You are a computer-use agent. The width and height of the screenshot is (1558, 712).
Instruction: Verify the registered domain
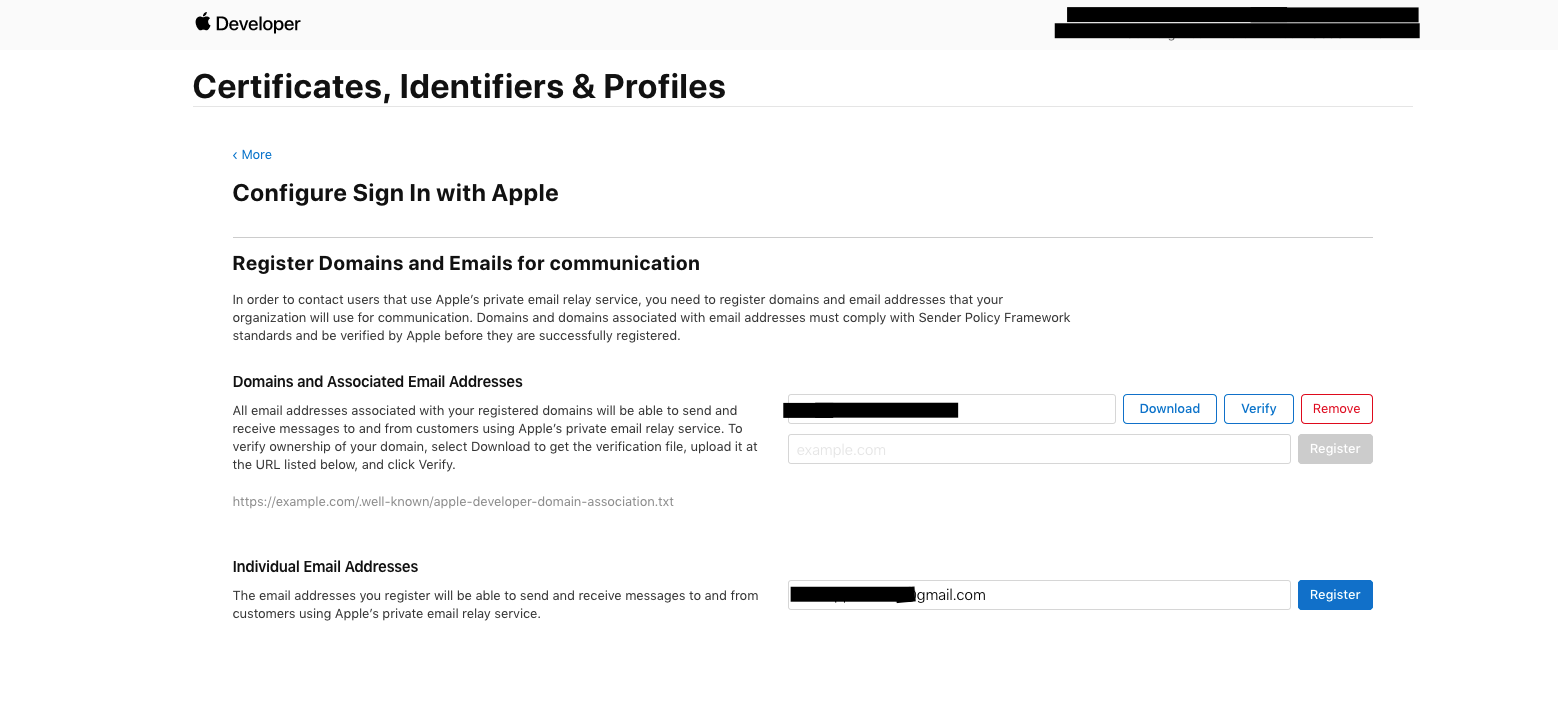(1258, 409)
